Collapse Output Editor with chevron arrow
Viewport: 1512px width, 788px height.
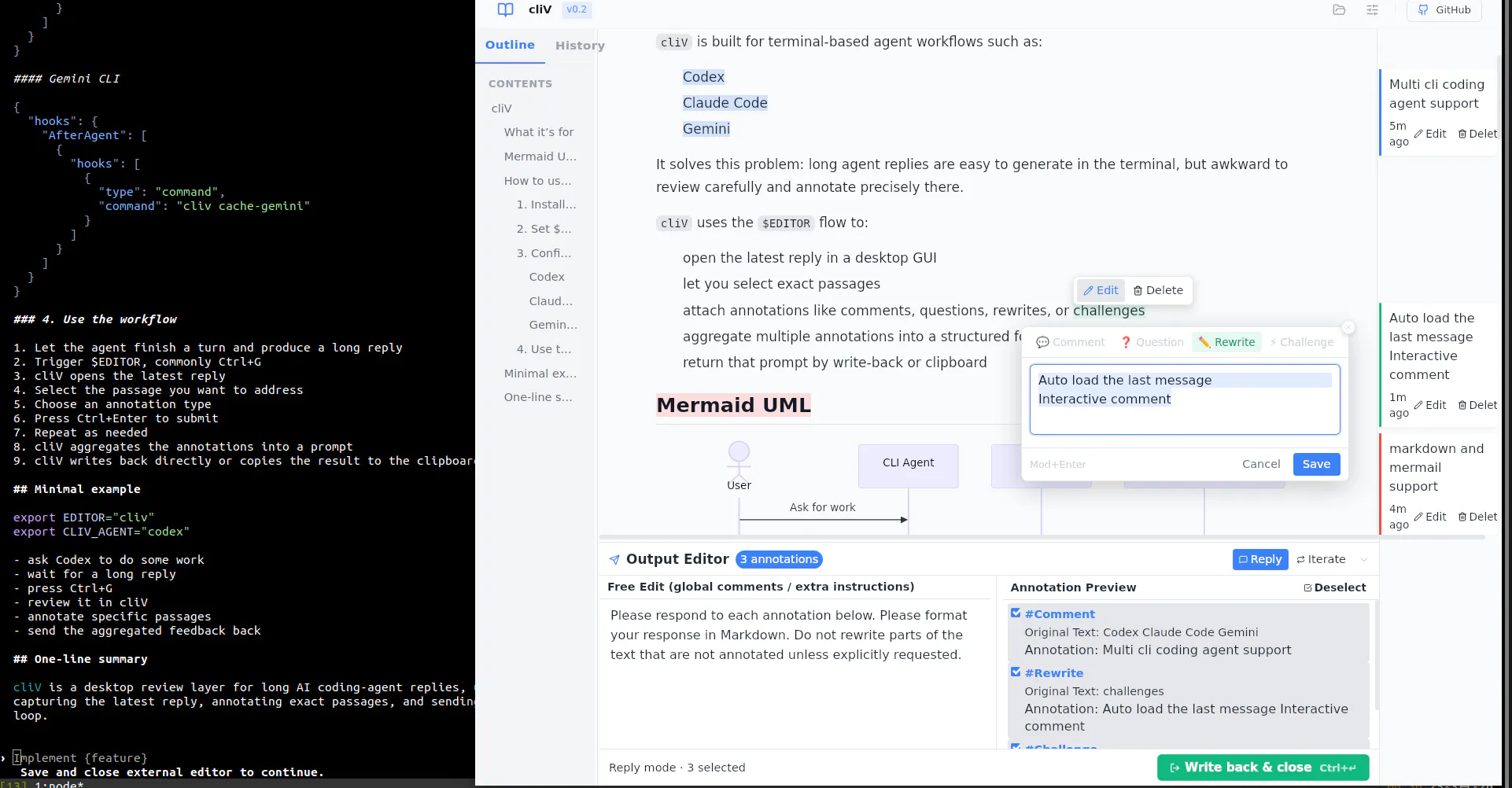(x=1364, y=560)
